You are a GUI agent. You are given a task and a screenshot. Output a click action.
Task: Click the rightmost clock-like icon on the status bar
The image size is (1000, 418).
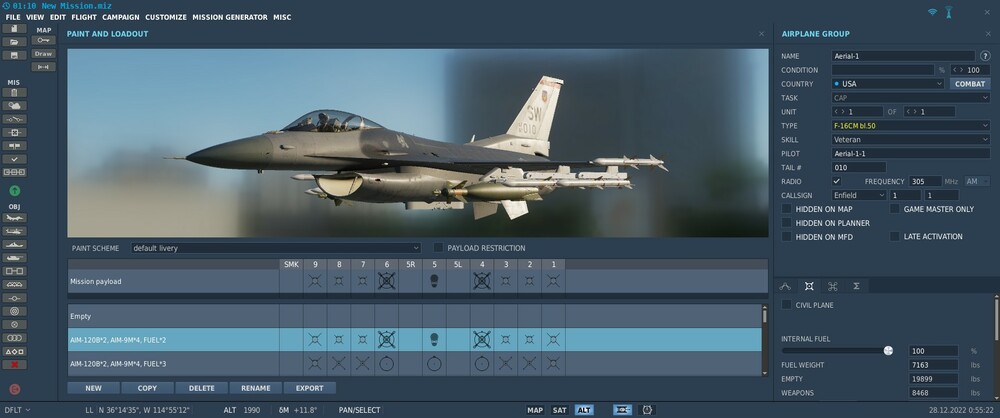647,410
